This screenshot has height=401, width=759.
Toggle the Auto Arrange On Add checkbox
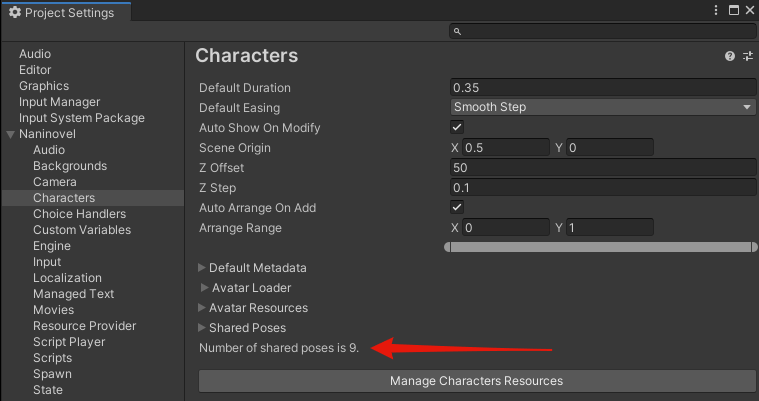tap(458, 208)
